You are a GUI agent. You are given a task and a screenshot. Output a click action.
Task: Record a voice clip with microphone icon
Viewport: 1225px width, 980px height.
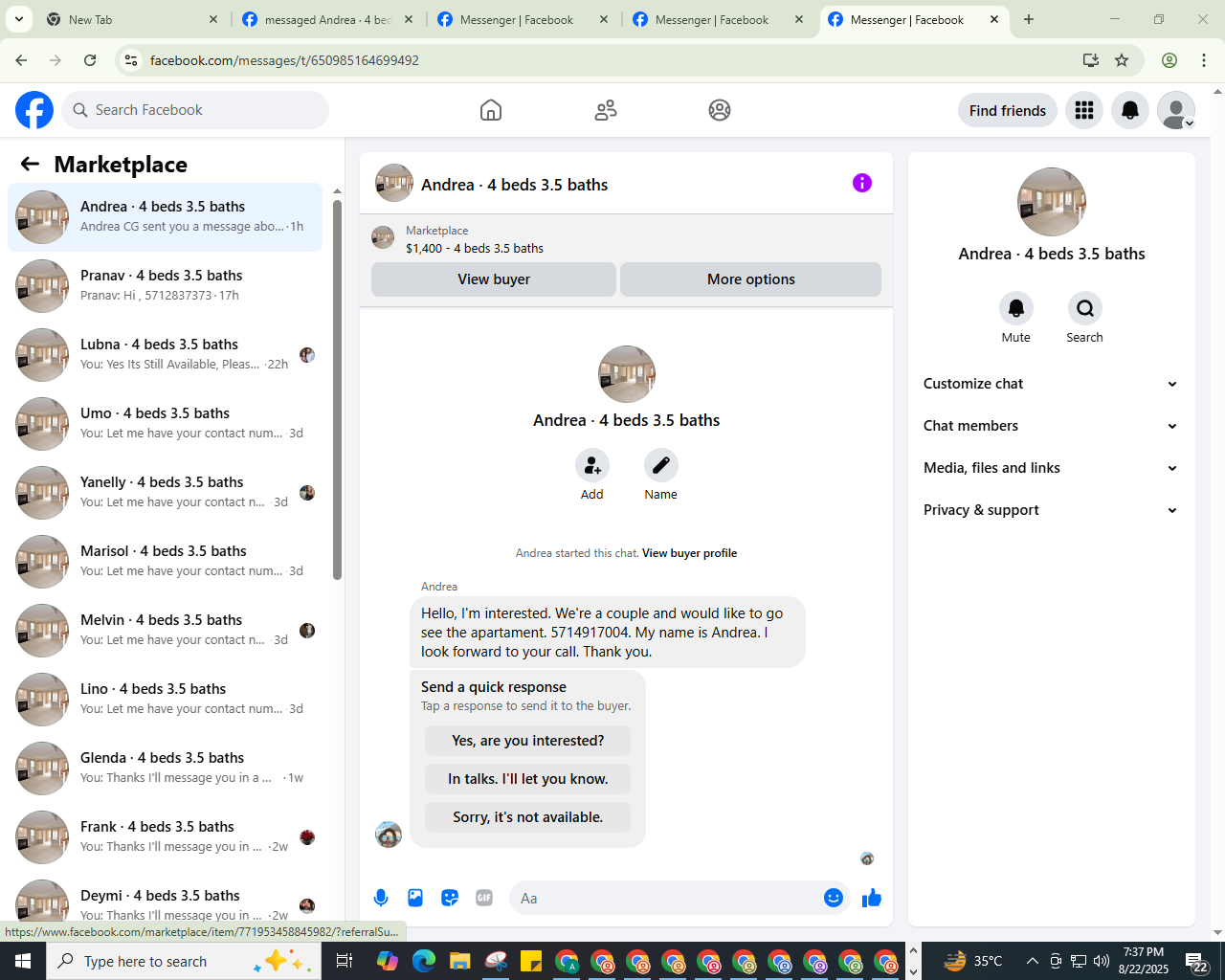381,898
